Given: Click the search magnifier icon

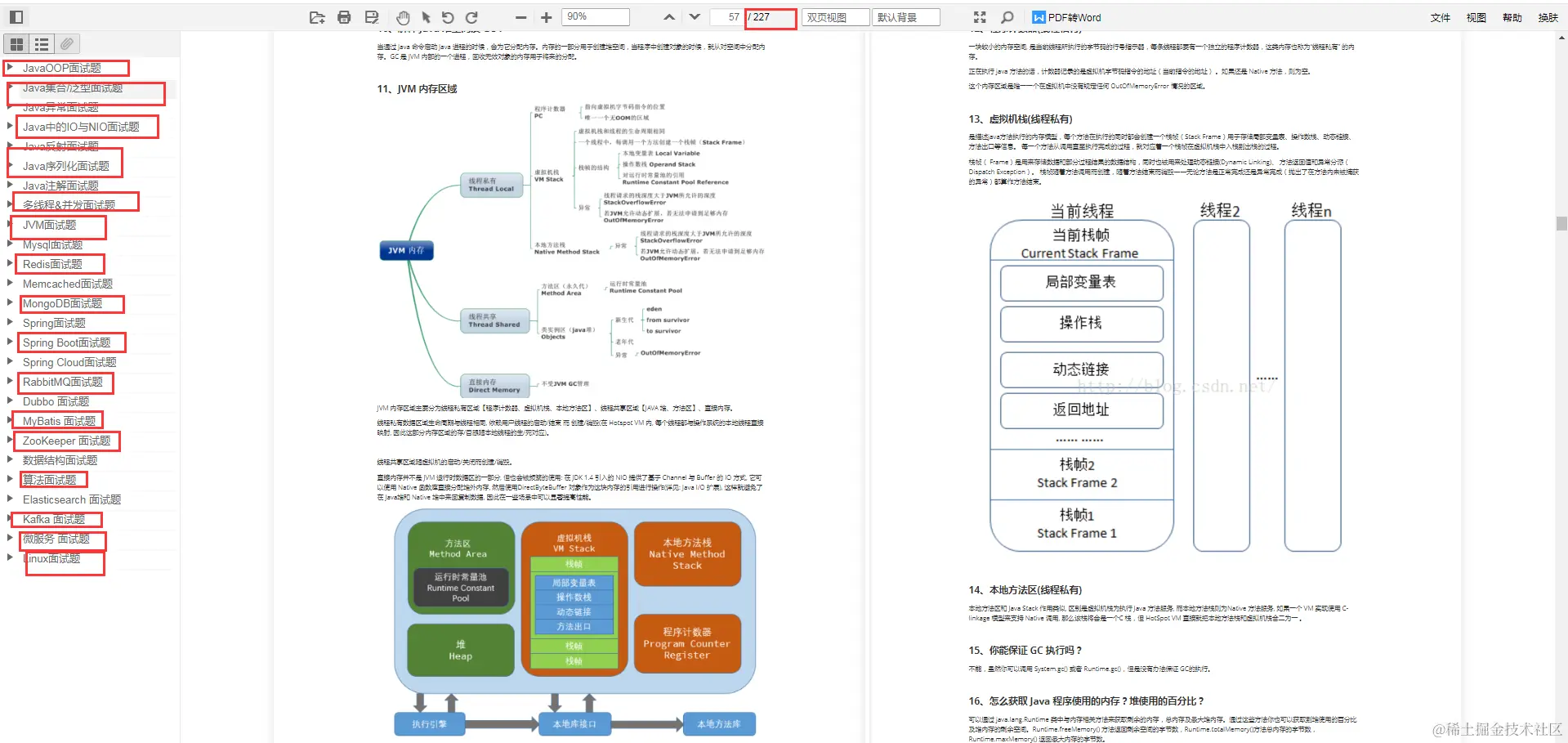Looking at the screenshot, I should coord(1007,17).
